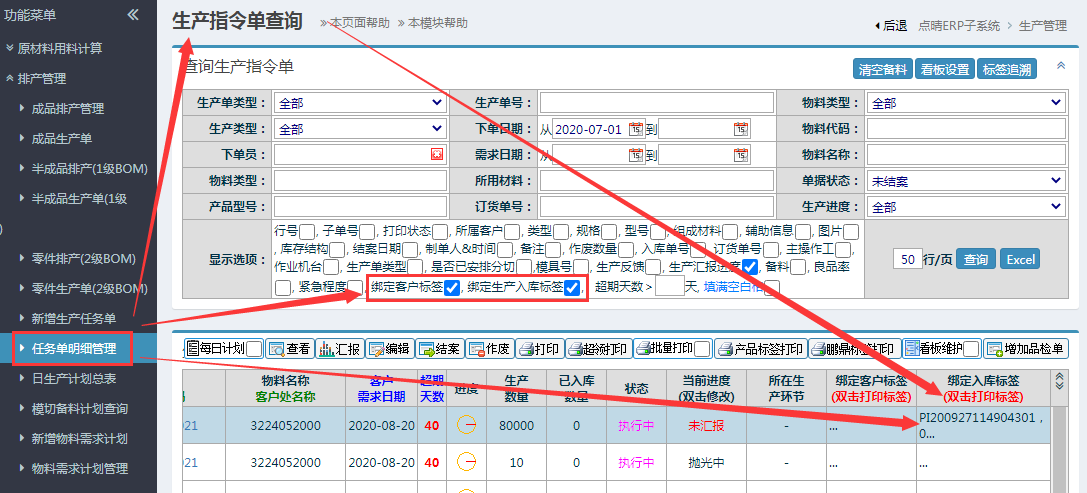Select 日生产计划总表 in the sidebar
The width and height of the screenshot is (1087, 493).
click(74, 378)
